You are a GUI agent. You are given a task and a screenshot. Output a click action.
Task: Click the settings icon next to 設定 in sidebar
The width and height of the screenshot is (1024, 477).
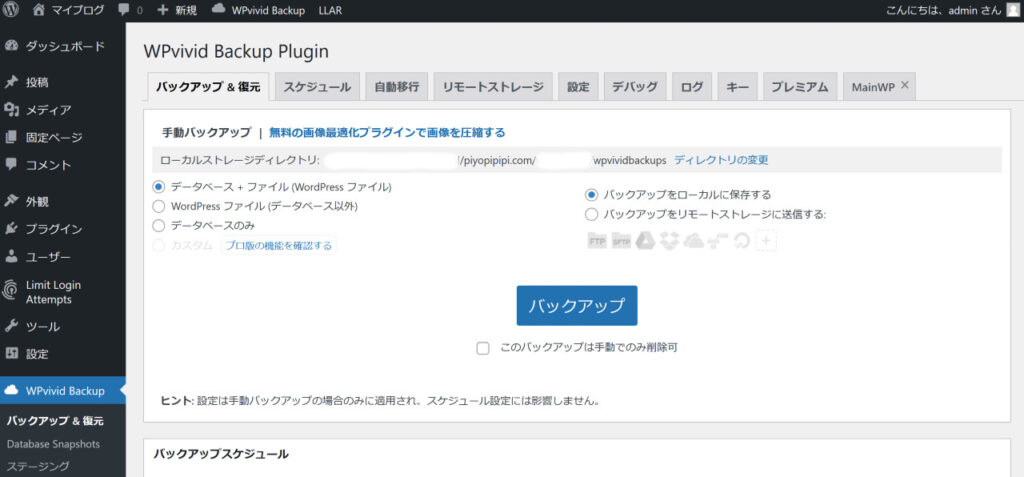click(x=11, y=354)
